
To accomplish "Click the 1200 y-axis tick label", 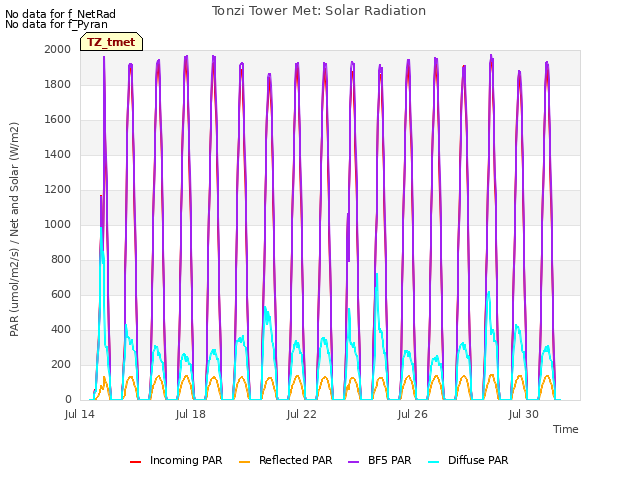I will pyautogui.click(x=58, y=189).
